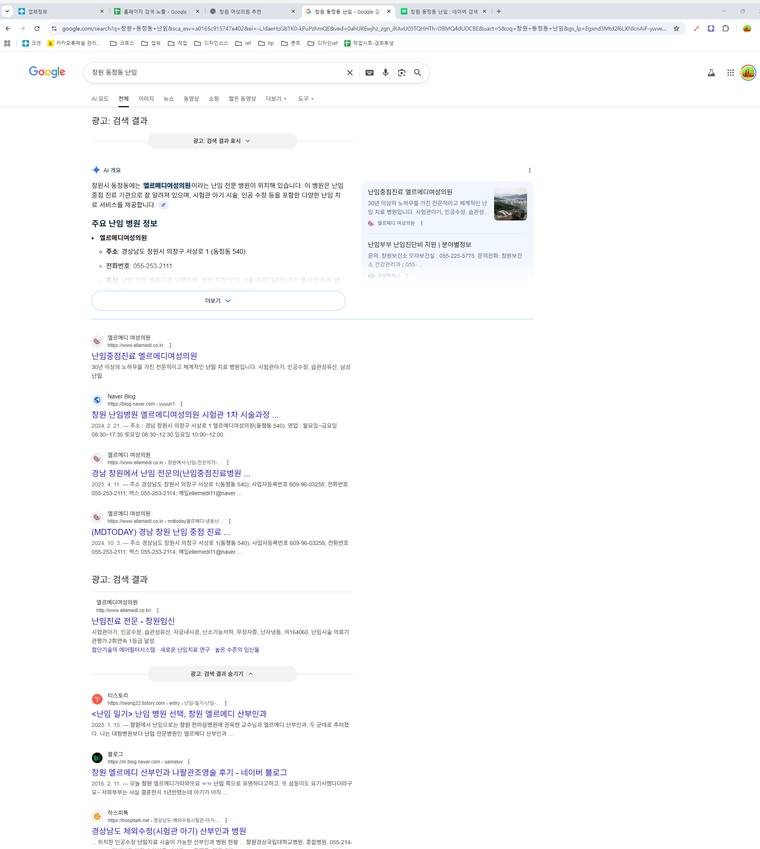
Task: Bookmark this page with the star
Action: point(676,28)
